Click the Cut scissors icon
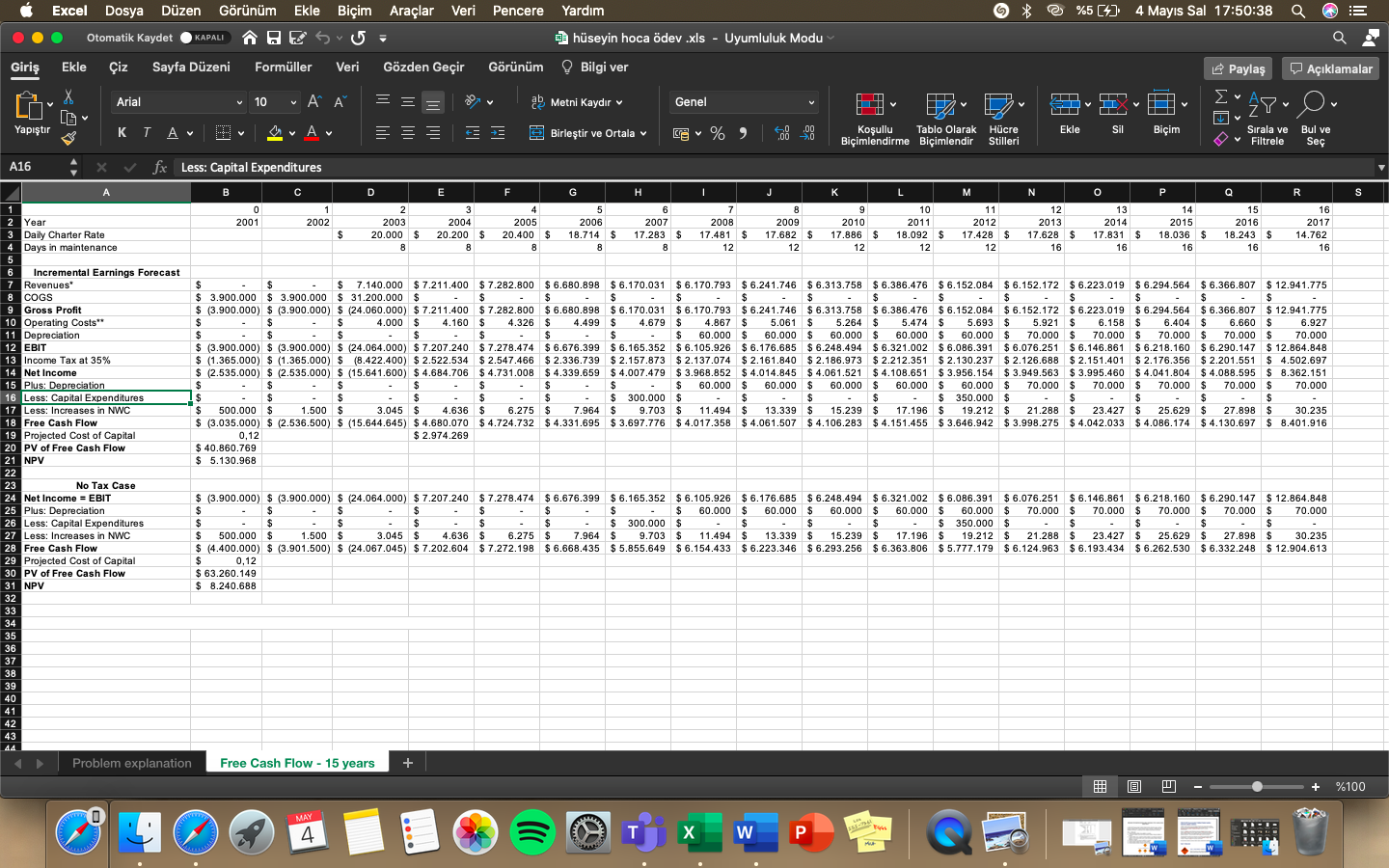The width and height of the screenshot is (1389, 868). pos(68,97)
